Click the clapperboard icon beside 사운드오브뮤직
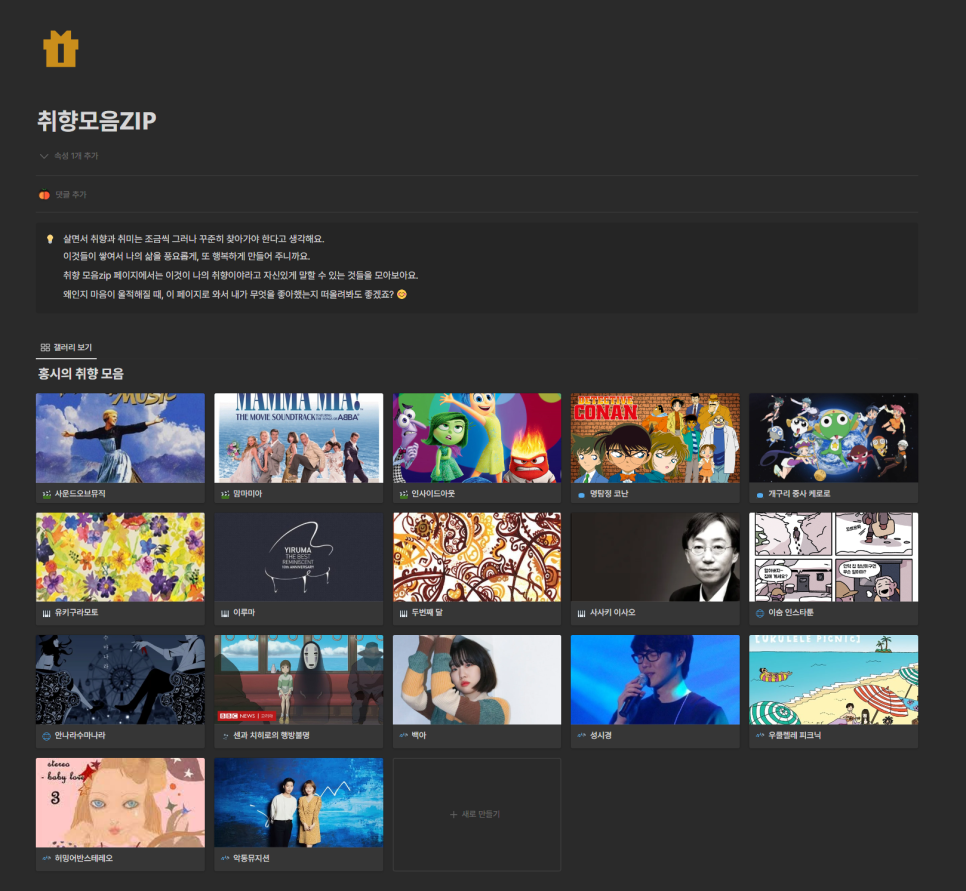 (46, 494)
